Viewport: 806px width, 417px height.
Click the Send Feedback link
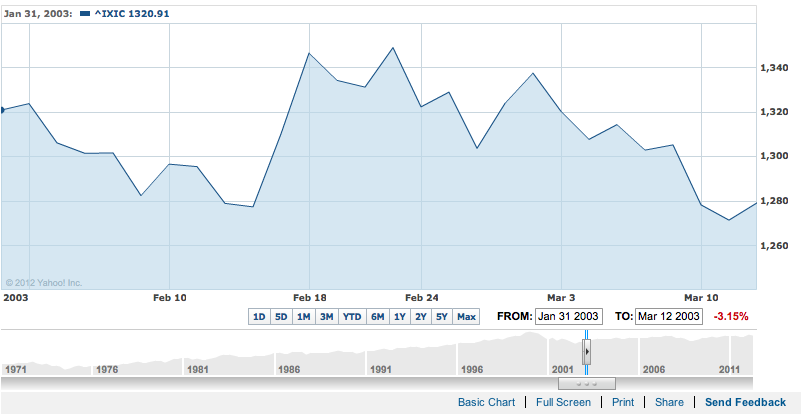745,402
